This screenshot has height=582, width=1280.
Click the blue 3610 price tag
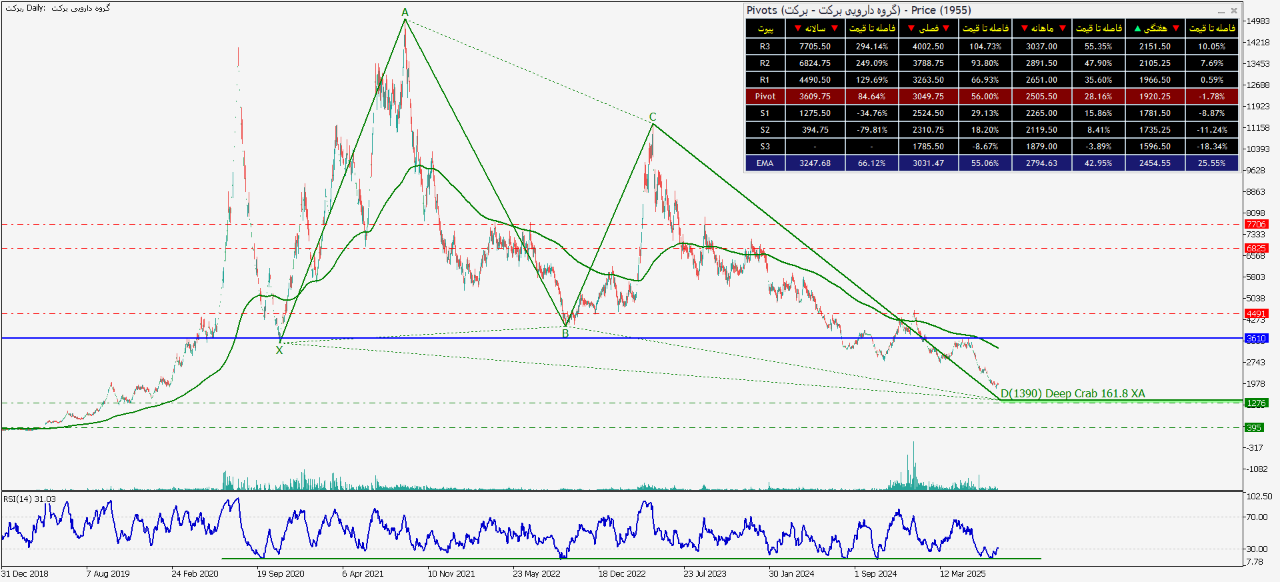[1256, 338]
